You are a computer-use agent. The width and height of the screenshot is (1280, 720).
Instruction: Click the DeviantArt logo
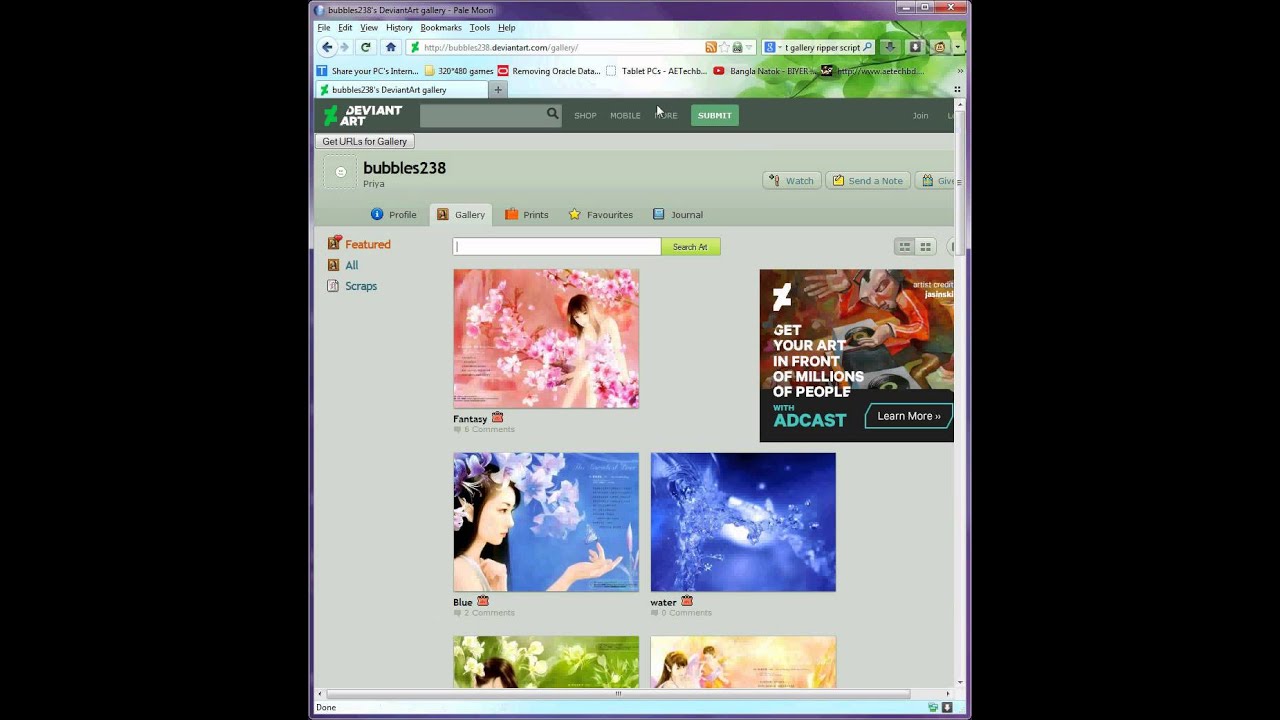pyautogui.click(x=363, y=115)
